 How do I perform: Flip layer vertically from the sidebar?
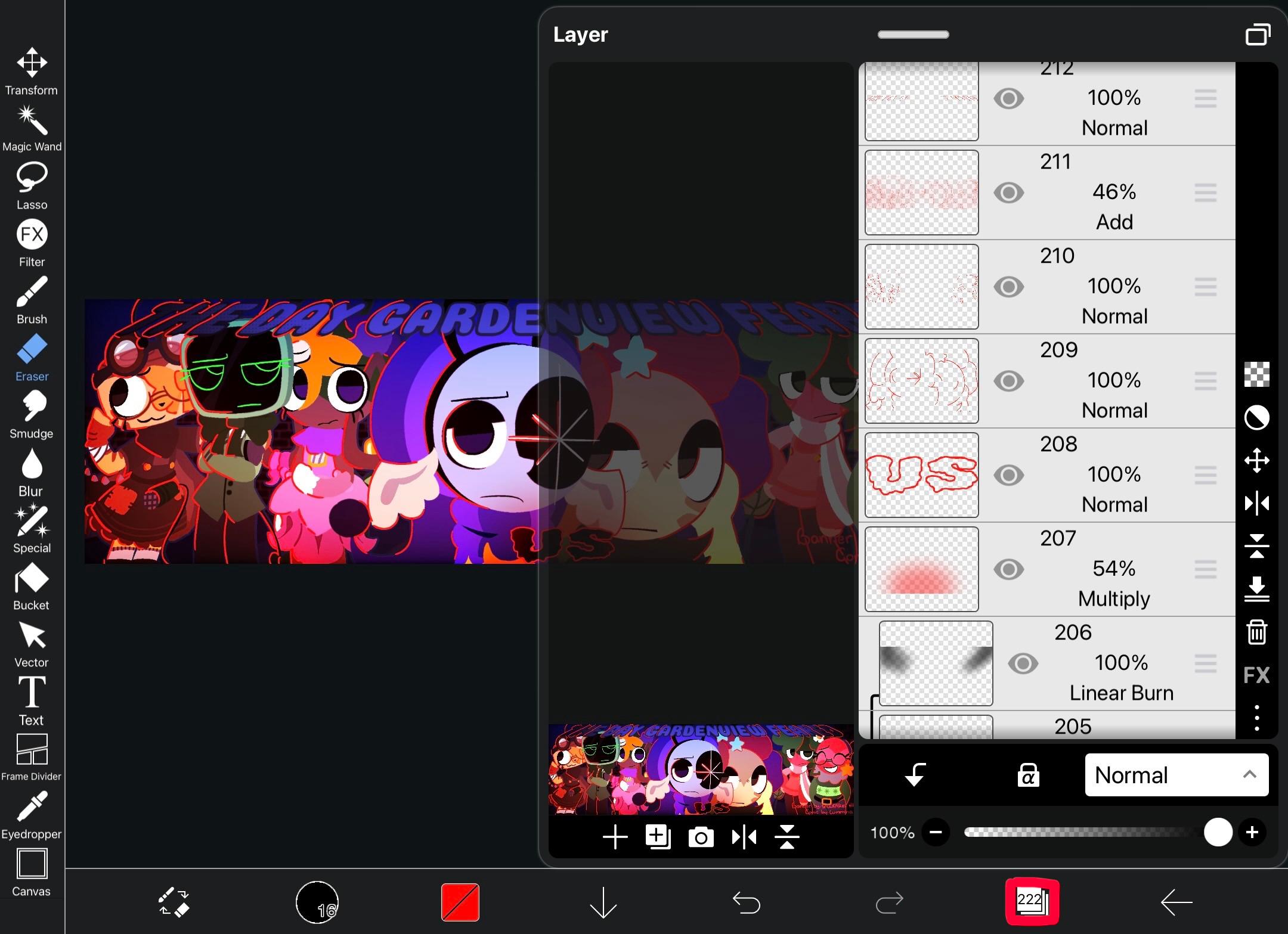pyautogui.click(x=1256, y=546)
